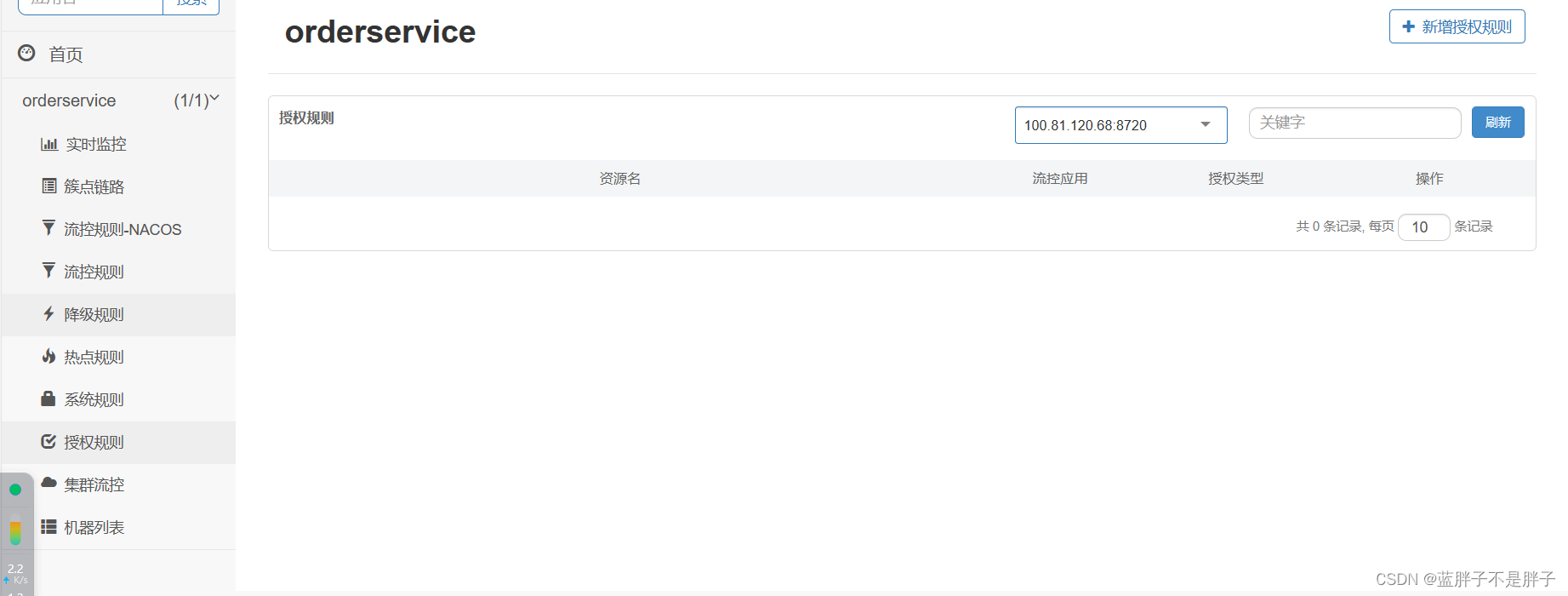Select the 热点规则 menu item
The image size is (1568, 596).
tap(118, 358)
